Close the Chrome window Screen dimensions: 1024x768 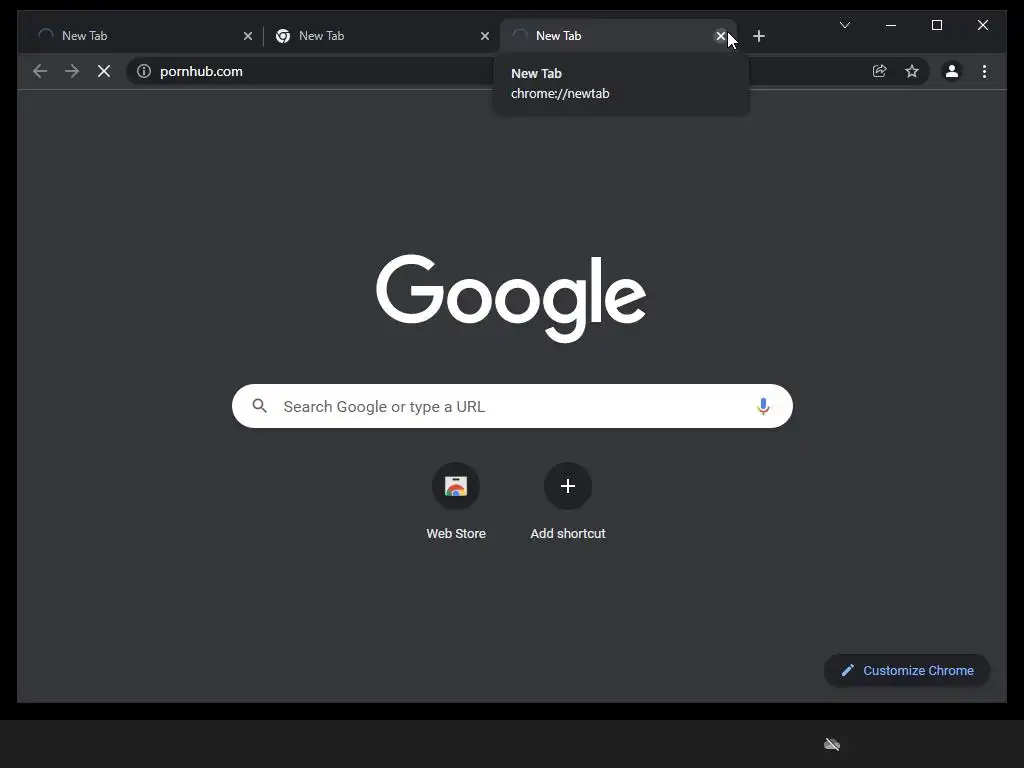982,25
